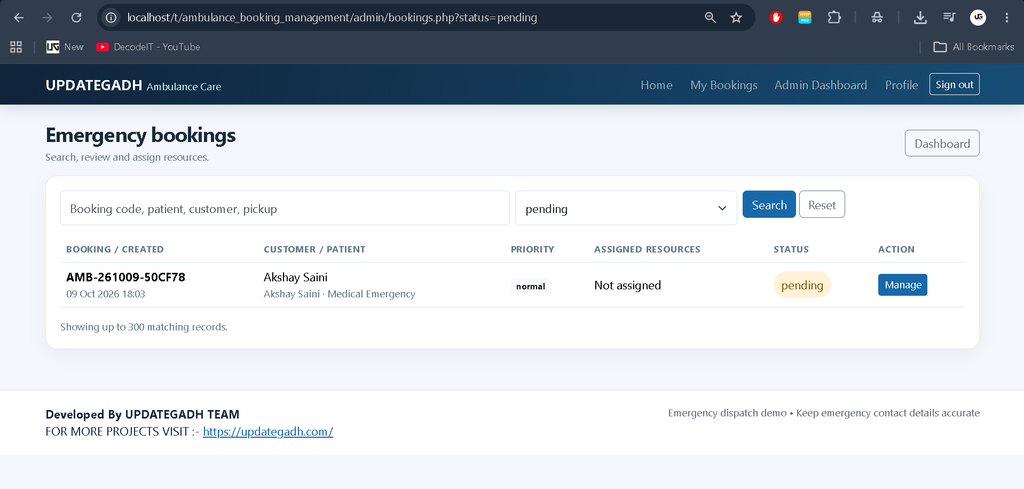The height and width of the screenshot is (489, 1024).
Task: Click the incognito spy icon
Action: 877,18
